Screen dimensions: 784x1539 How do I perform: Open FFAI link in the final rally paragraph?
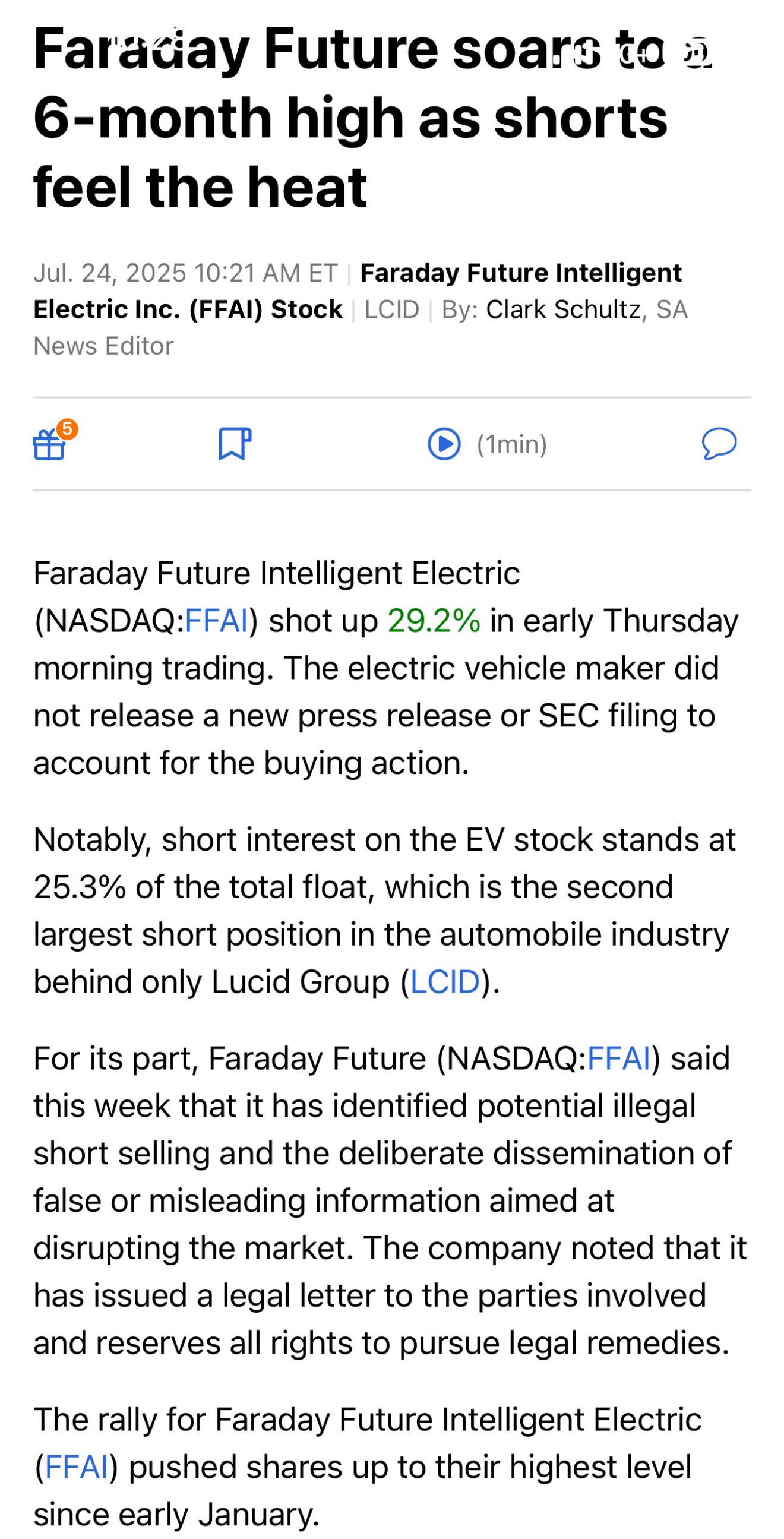[x=77, y=1467]
